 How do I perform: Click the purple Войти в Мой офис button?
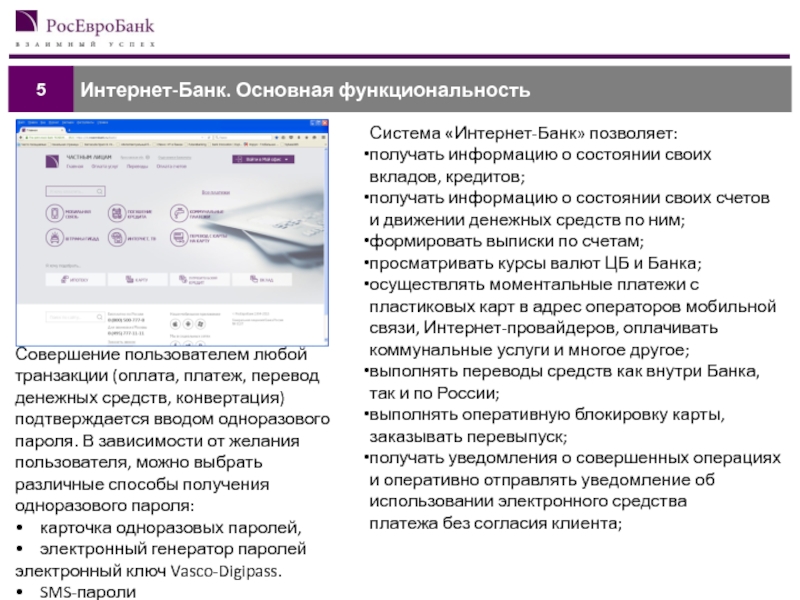263,160
